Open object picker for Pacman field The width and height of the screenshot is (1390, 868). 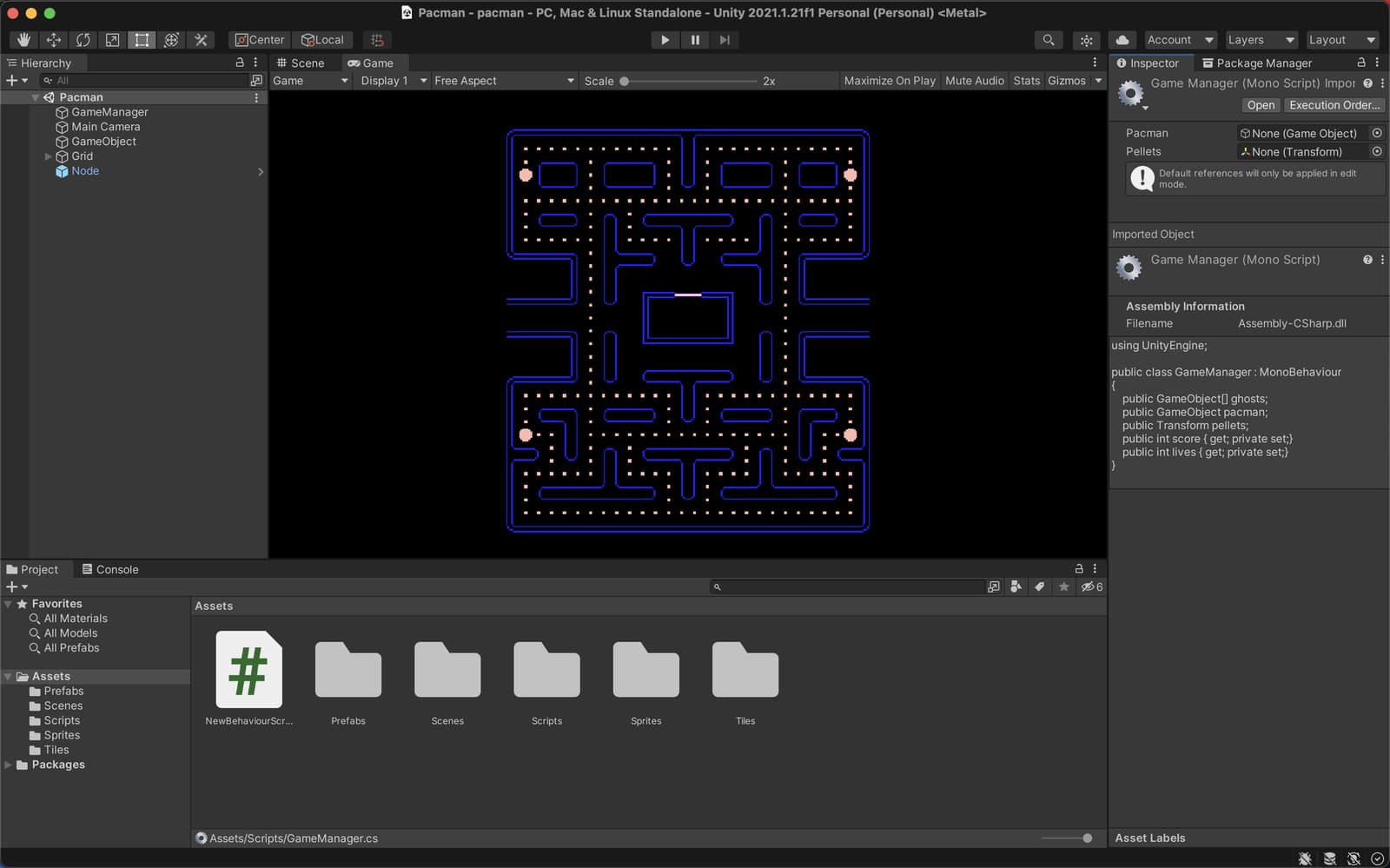pyautogui.click(x=1376, y=133)
